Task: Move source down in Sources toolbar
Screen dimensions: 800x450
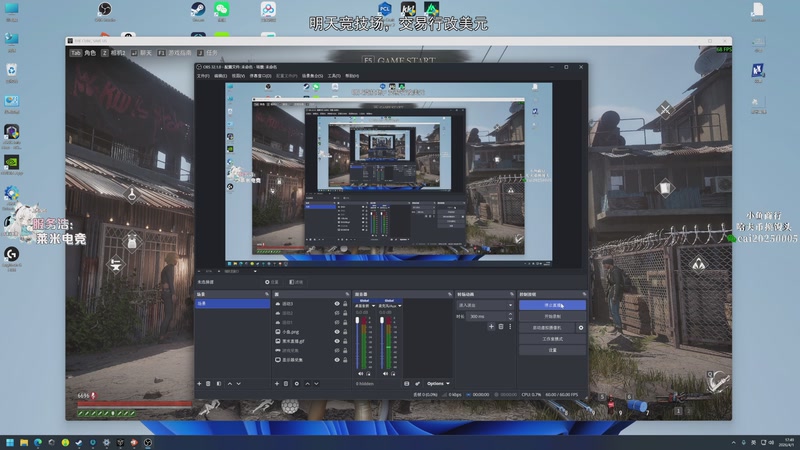Action: coord(316,384)
